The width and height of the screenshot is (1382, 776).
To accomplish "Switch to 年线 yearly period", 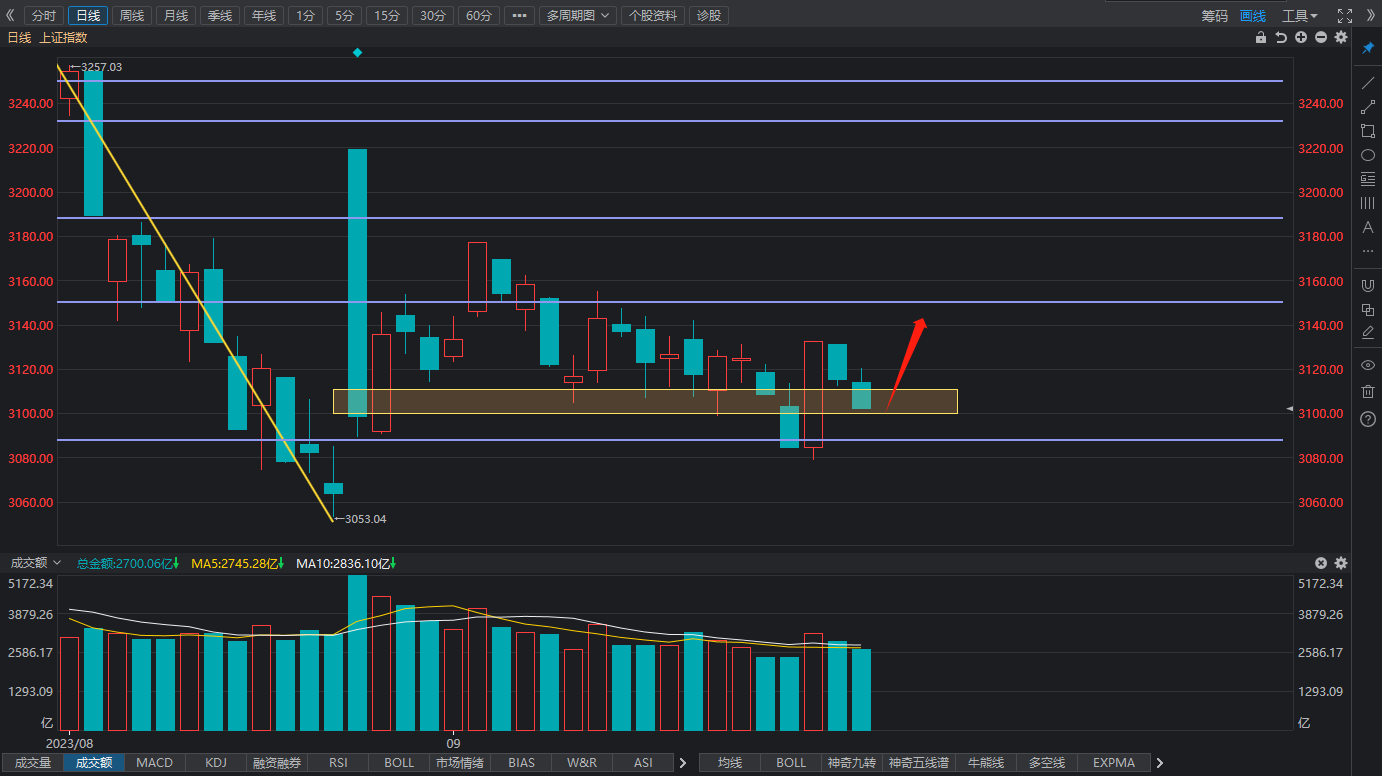I will click(x=264, y=16).
